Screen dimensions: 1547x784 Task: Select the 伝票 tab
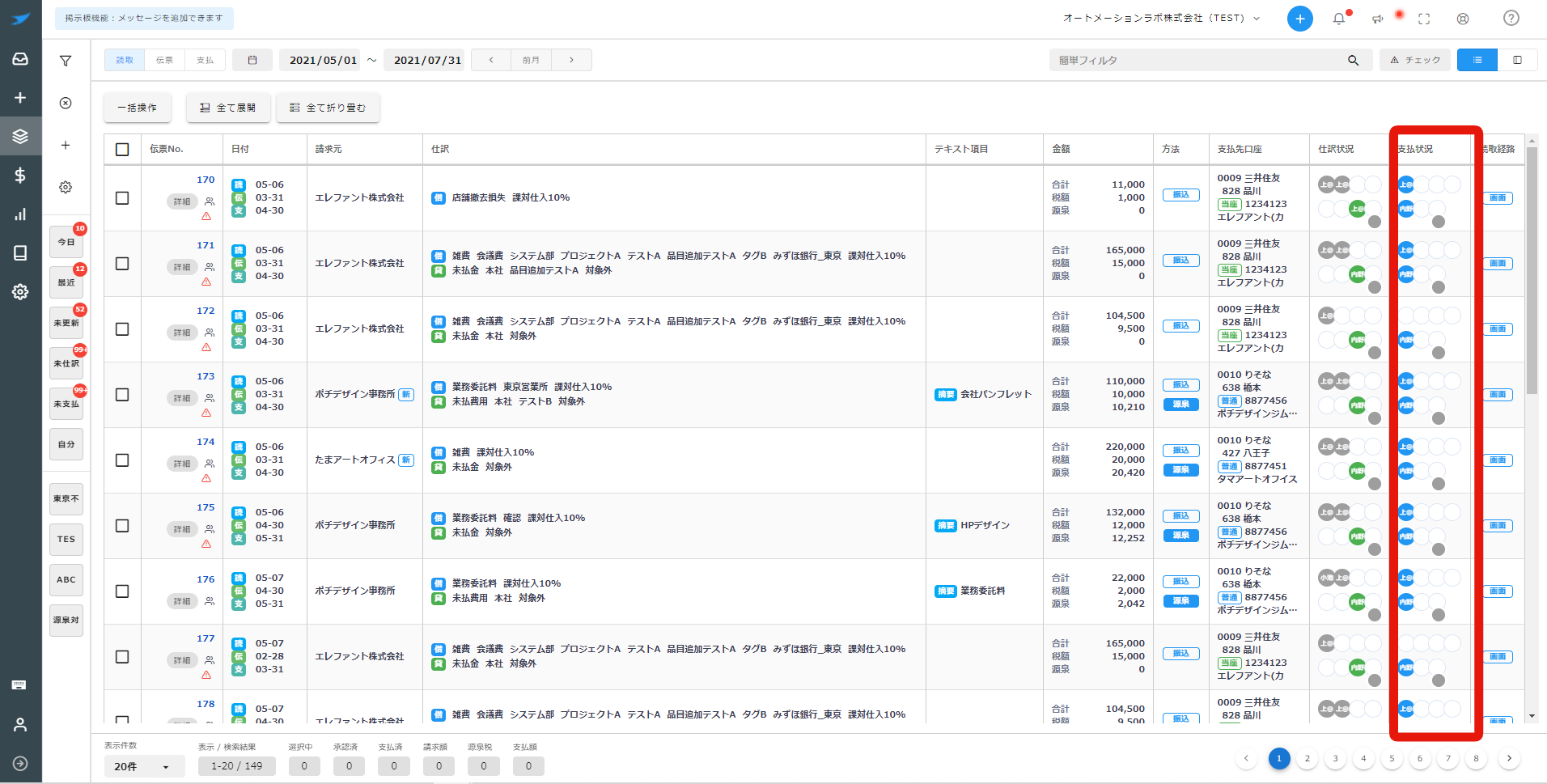165,60
